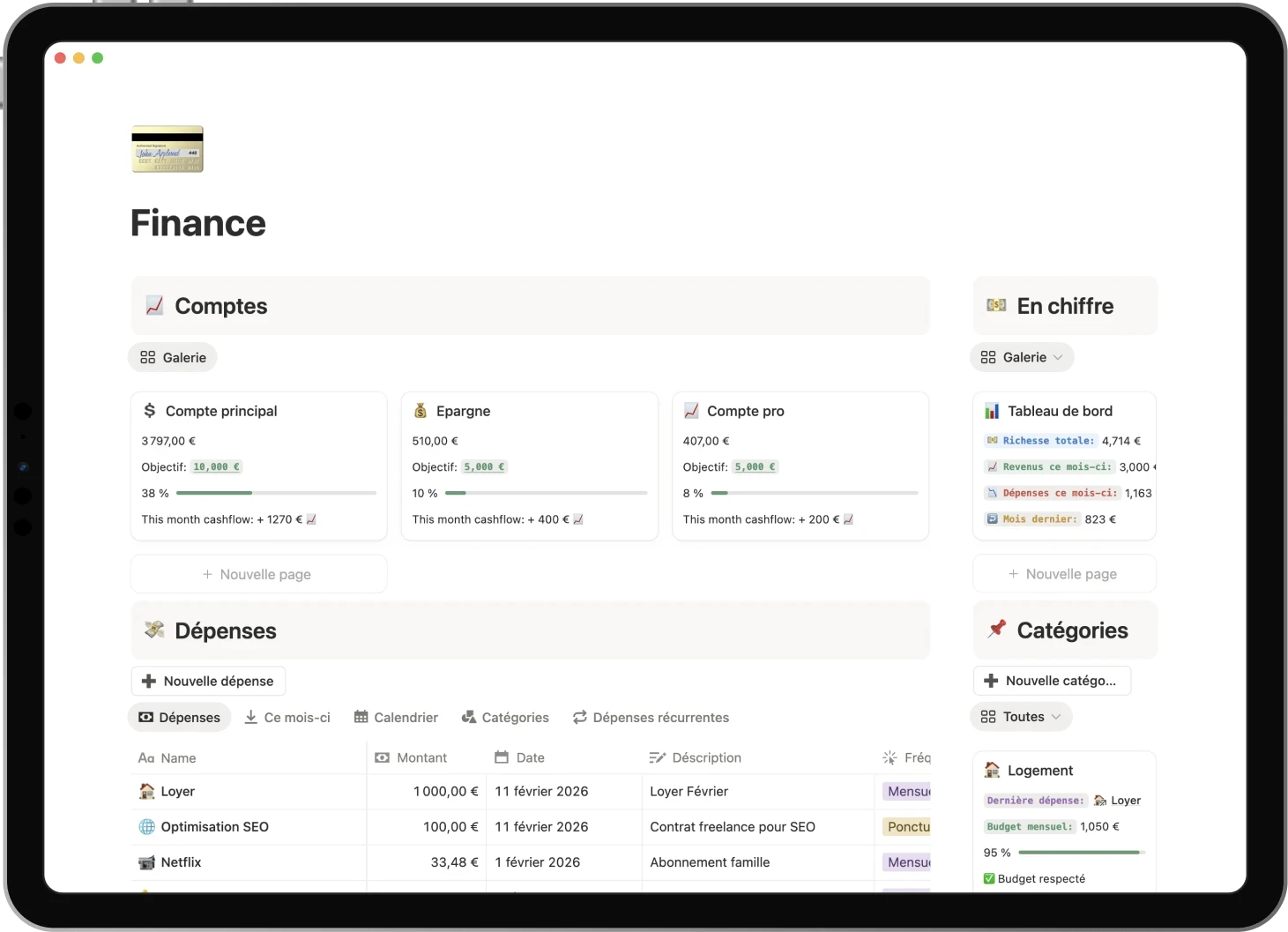Screen dimensions: 1288x932
Task: Open the Ce mois-ci view tab
Action: click(x=287, y=717)
